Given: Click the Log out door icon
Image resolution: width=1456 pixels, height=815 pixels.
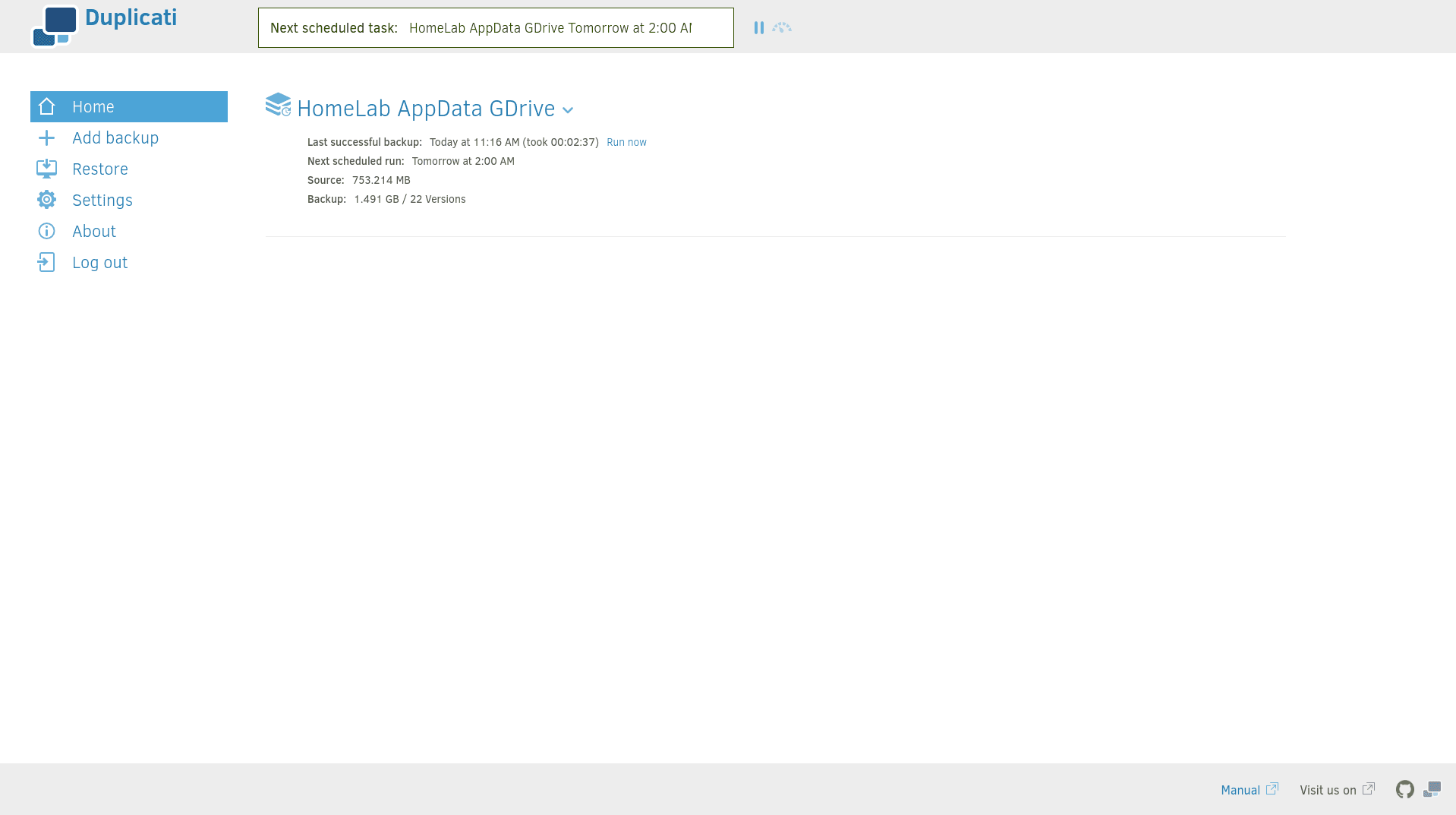Looking at the screenshot, I should [47, 262].
